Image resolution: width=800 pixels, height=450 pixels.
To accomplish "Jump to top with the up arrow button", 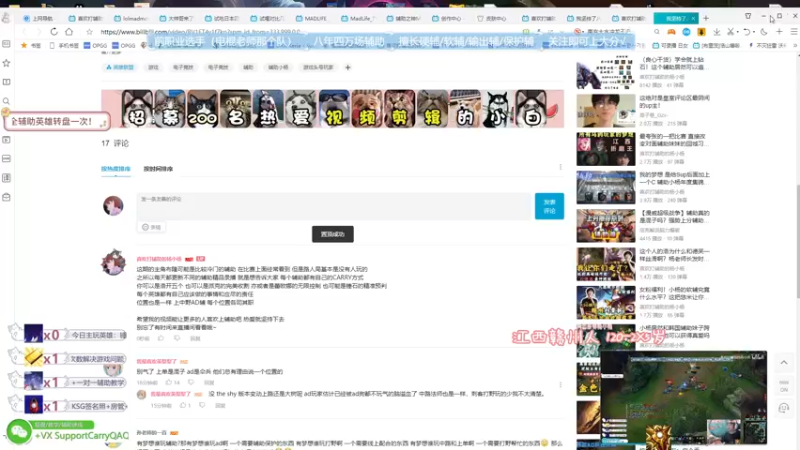I will point(784,363).
